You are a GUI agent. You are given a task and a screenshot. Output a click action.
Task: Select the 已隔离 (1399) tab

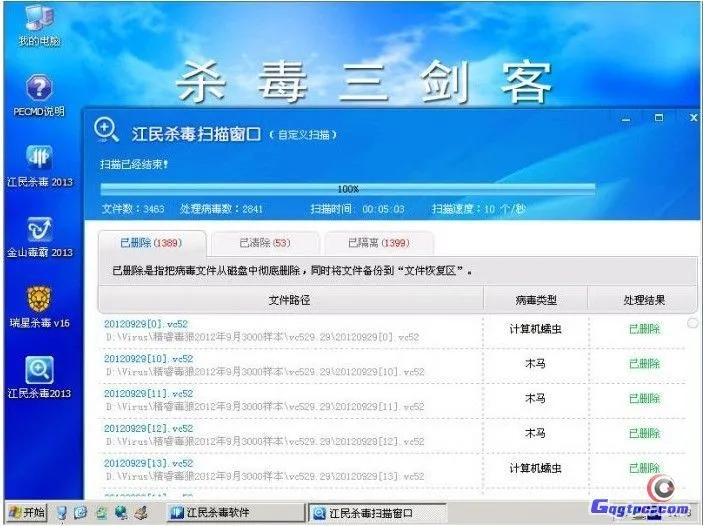[x=379, y=243]
